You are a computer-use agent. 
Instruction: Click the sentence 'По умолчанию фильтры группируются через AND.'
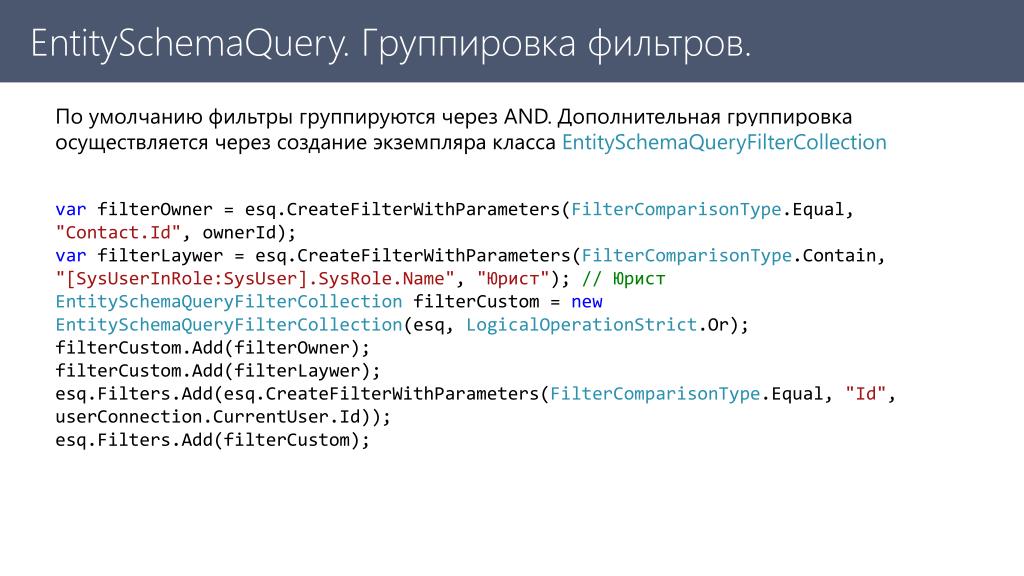click(x=304, y=117)
